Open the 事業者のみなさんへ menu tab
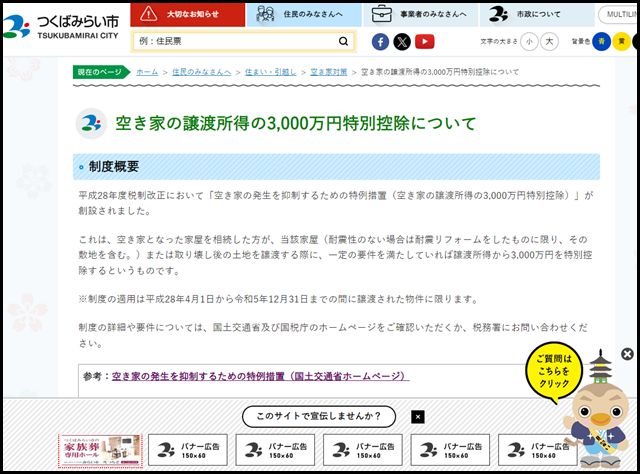This screenshot has width=640, height=474. pyautogui.click(x=420, y=14)
